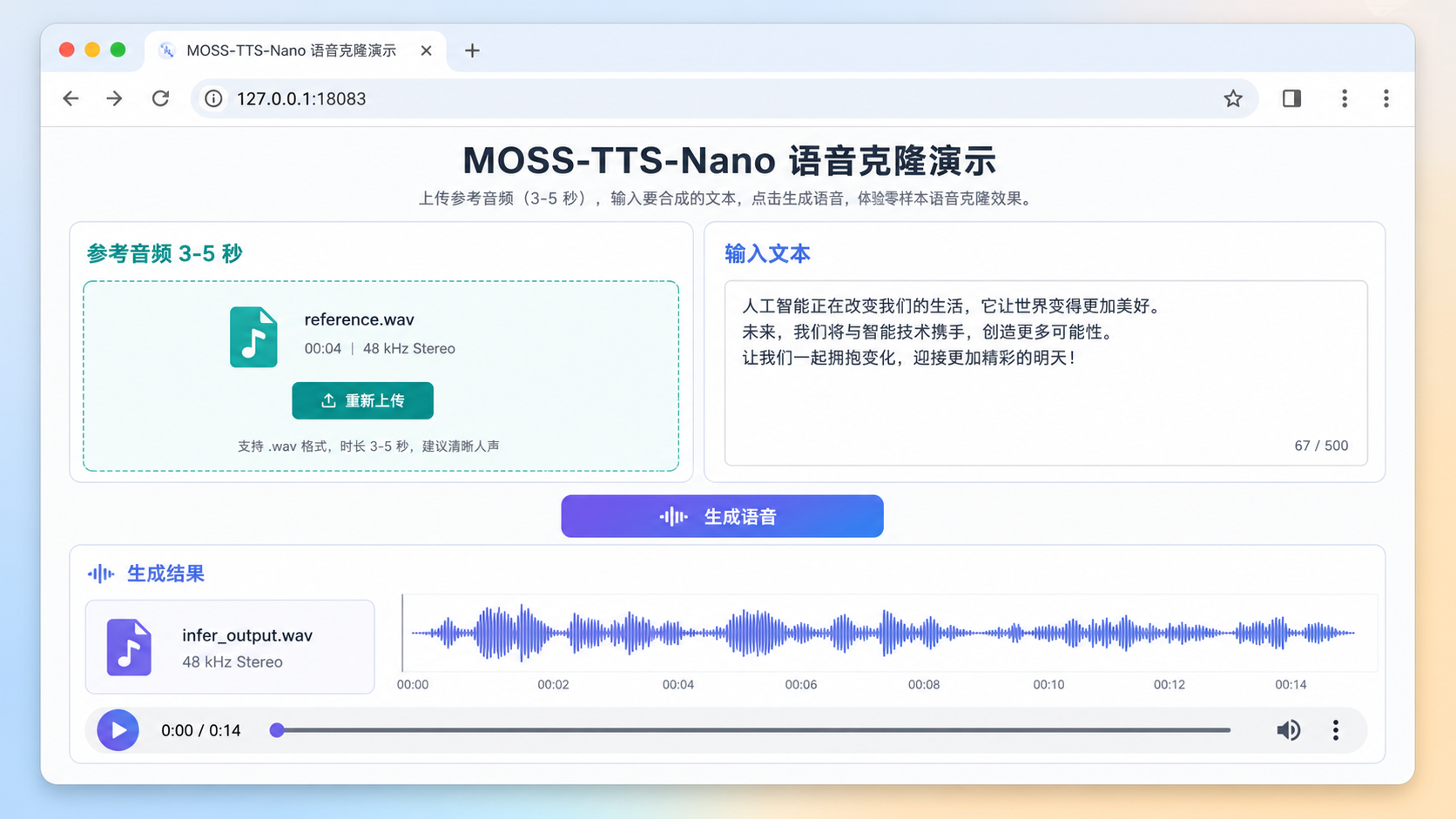
Task: Click the 00:02 marker on waveform timeline
Action: tap(553, 684)
